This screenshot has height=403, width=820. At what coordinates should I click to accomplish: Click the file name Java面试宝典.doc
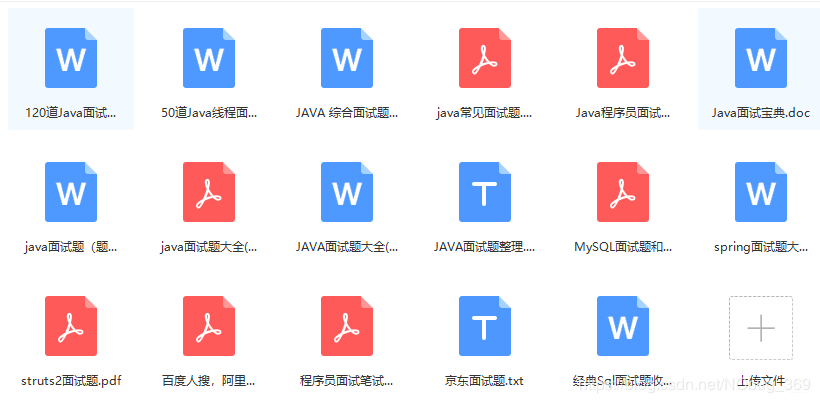click(x=761, y=112)
